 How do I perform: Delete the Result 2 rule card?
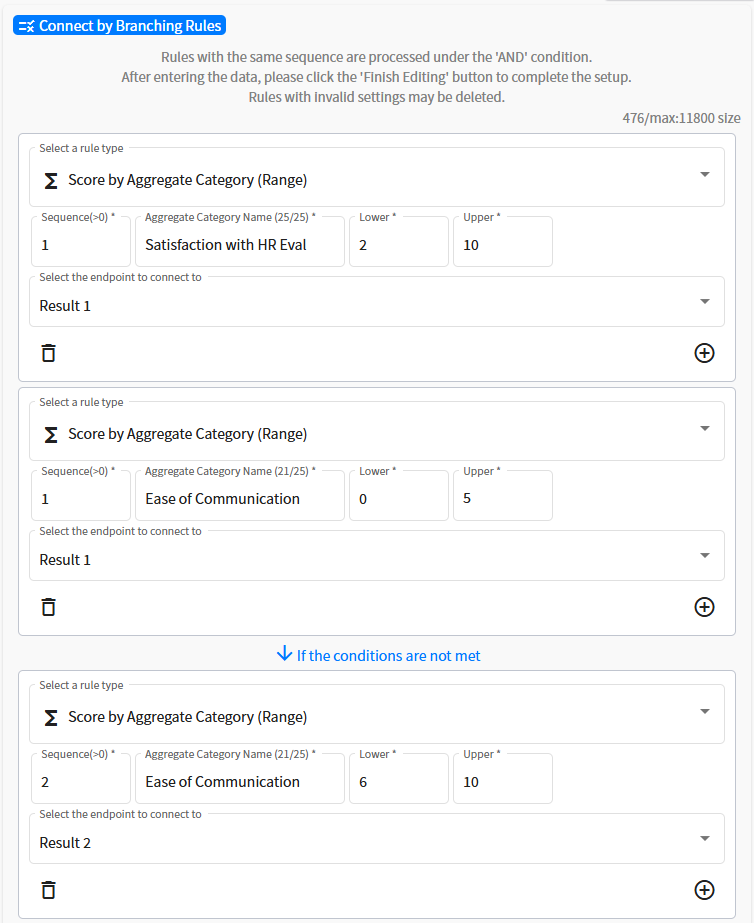coord(49,890)
